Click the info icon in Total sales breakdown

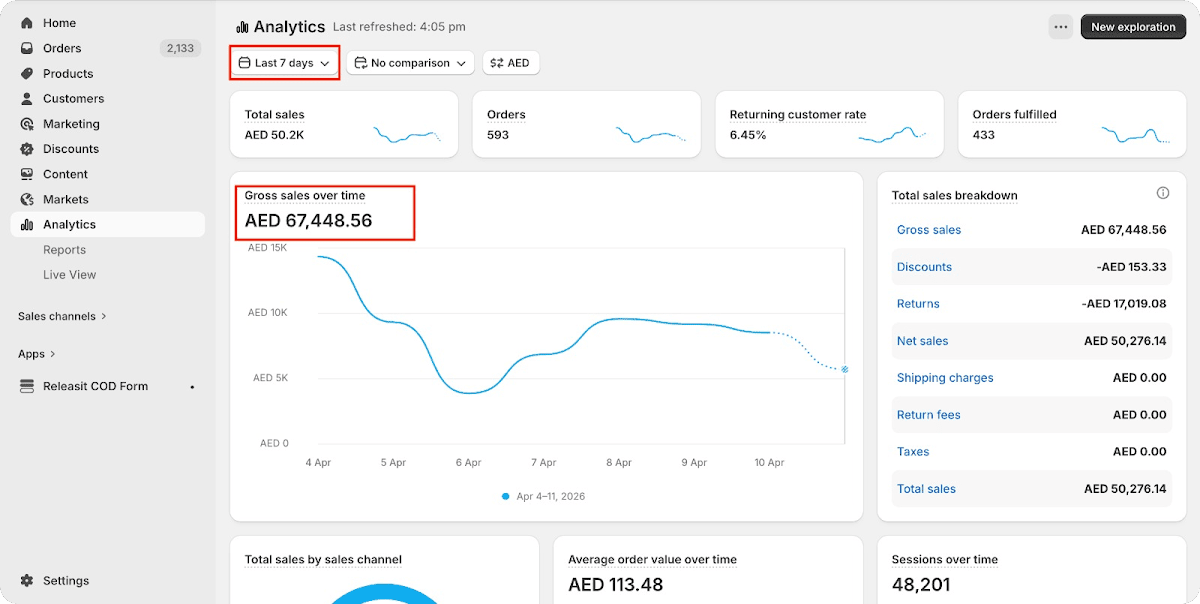(1163, 193)
